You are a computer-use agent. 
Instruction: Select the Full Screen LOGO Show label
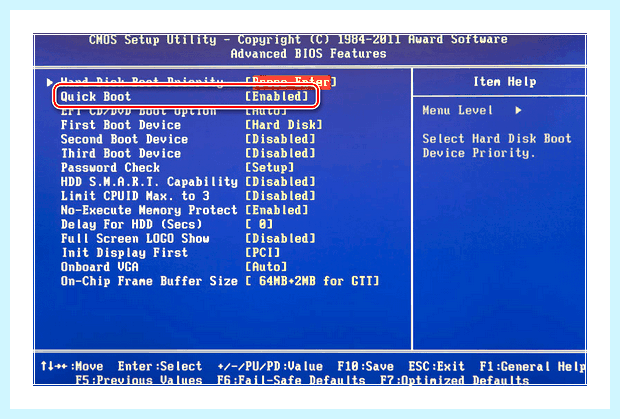(x=135, y=239)
